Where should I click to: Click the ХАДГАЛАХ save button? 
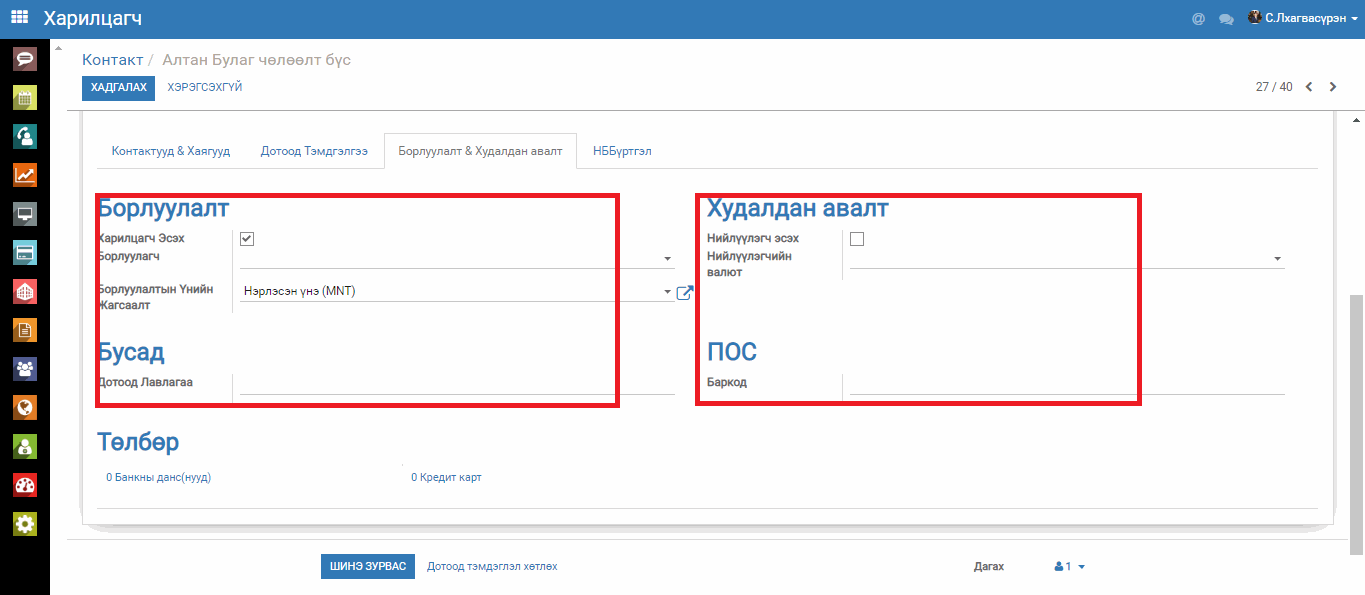tap(119, 88)
